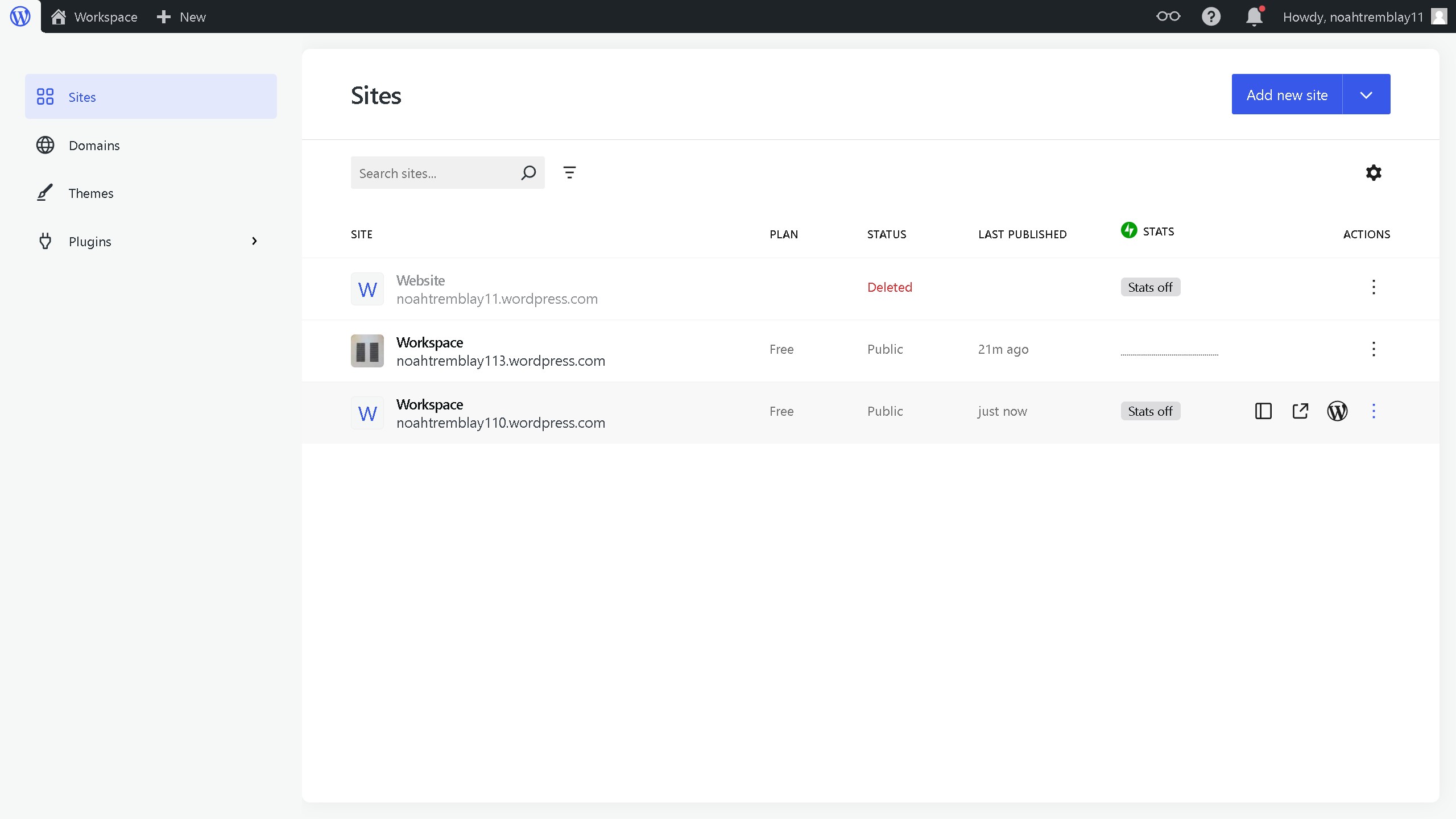Switch to the Themes section
This screenshot has height=819, width=1456.
92,193
